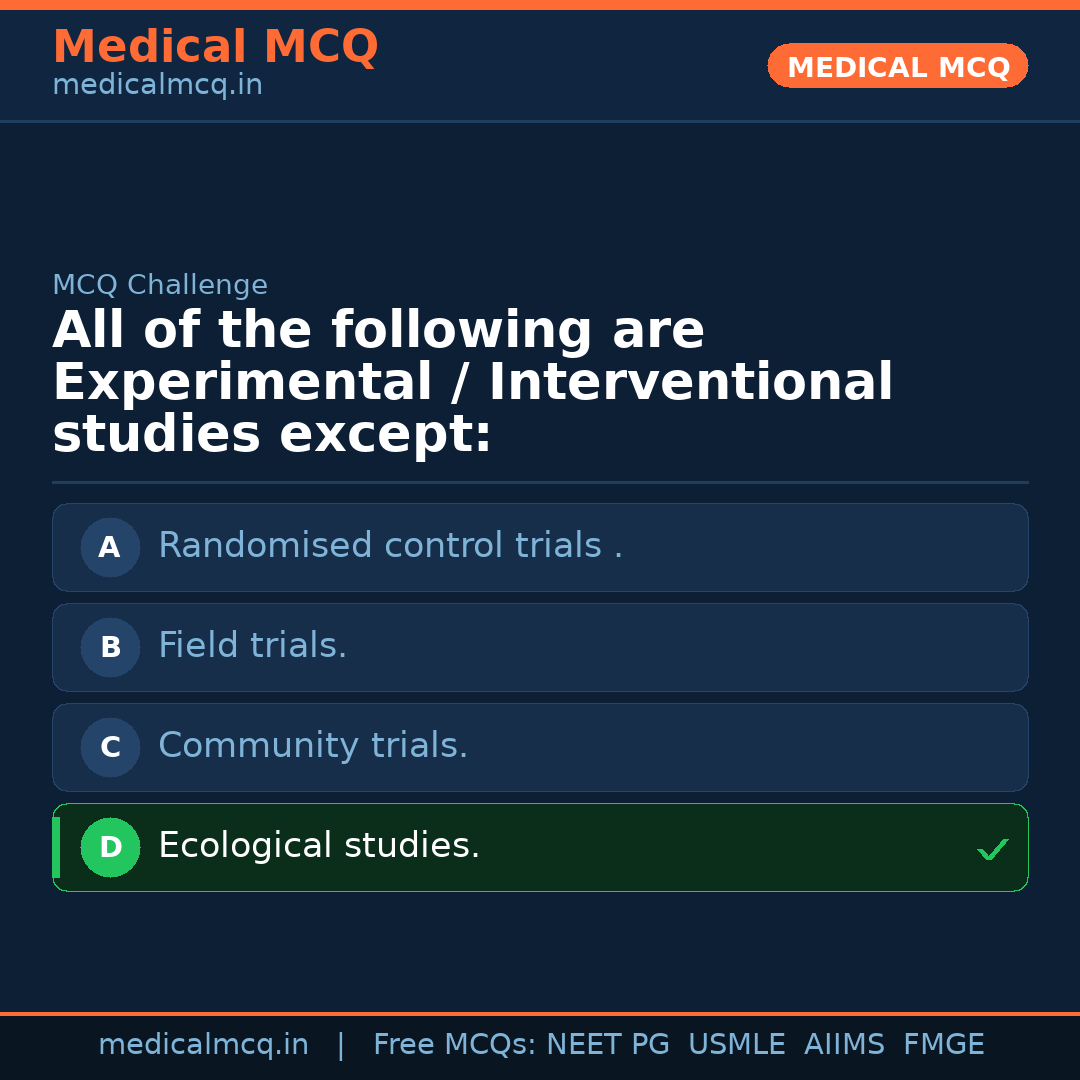Choose the "Field trials." answer text

point(253,646)
